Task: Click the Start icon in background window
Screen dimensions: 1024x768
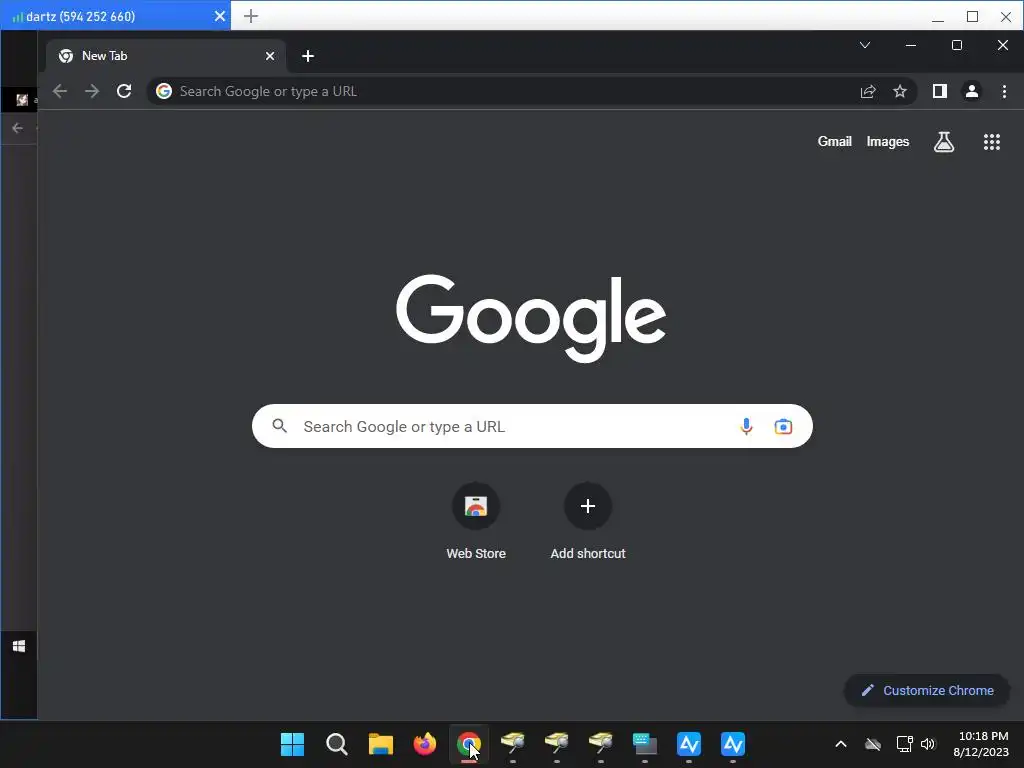Action: [x=19, y=646]
